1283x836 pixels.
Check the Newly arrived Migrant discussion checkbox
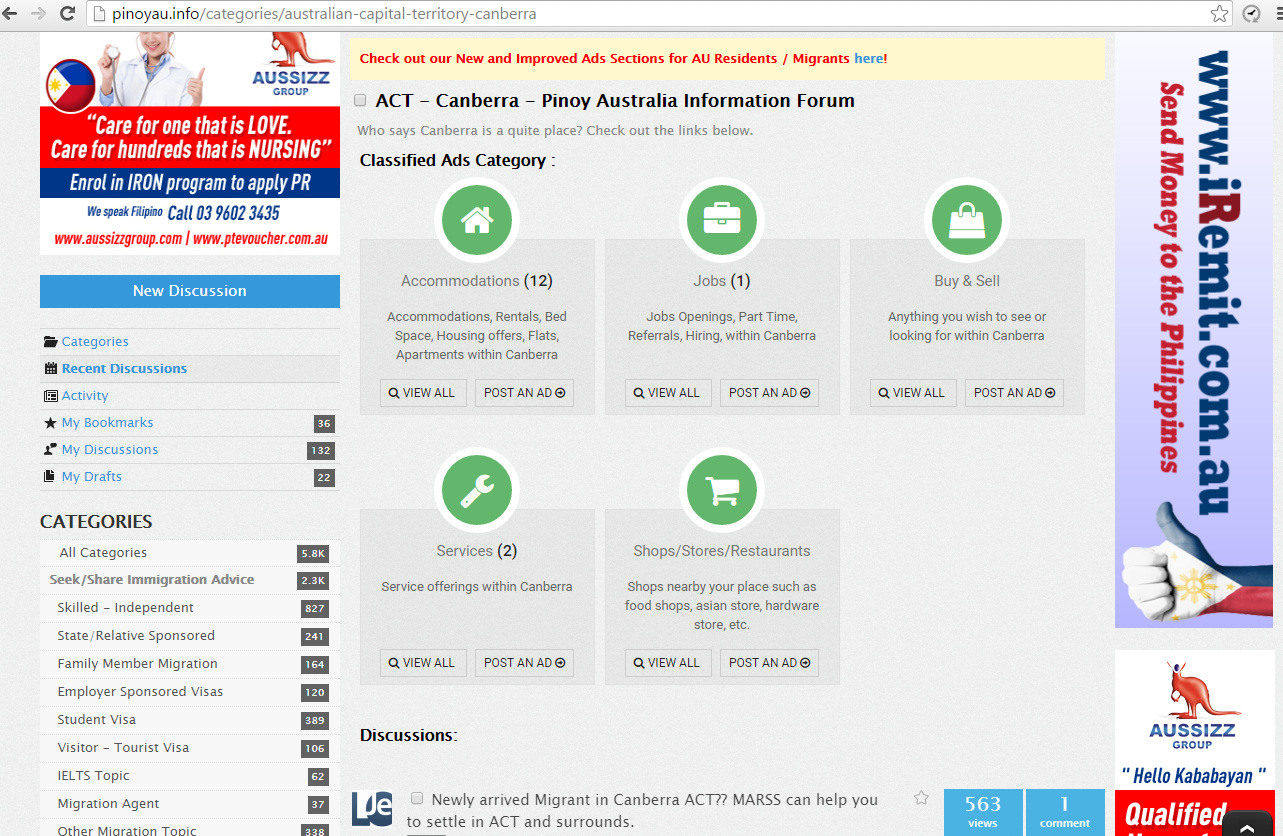coord(417,799)
